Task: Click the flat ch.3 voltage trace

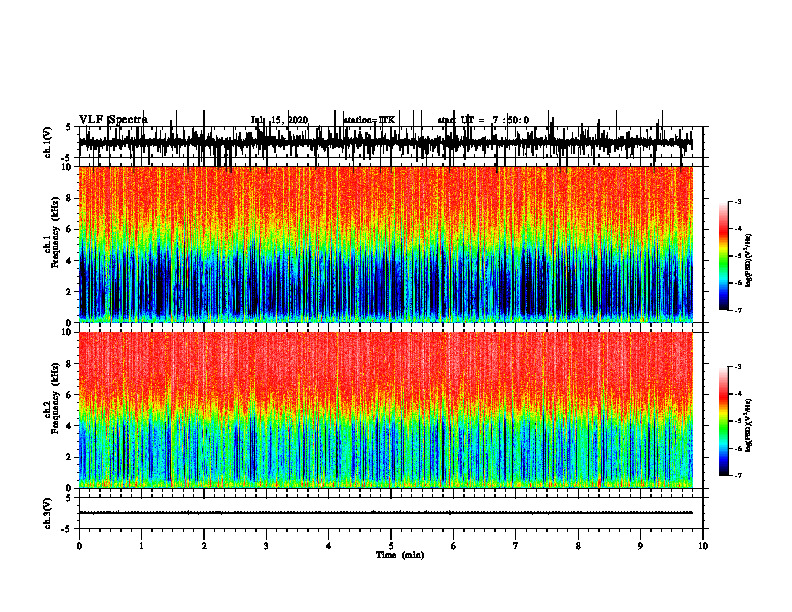Action: pos(385,513)
